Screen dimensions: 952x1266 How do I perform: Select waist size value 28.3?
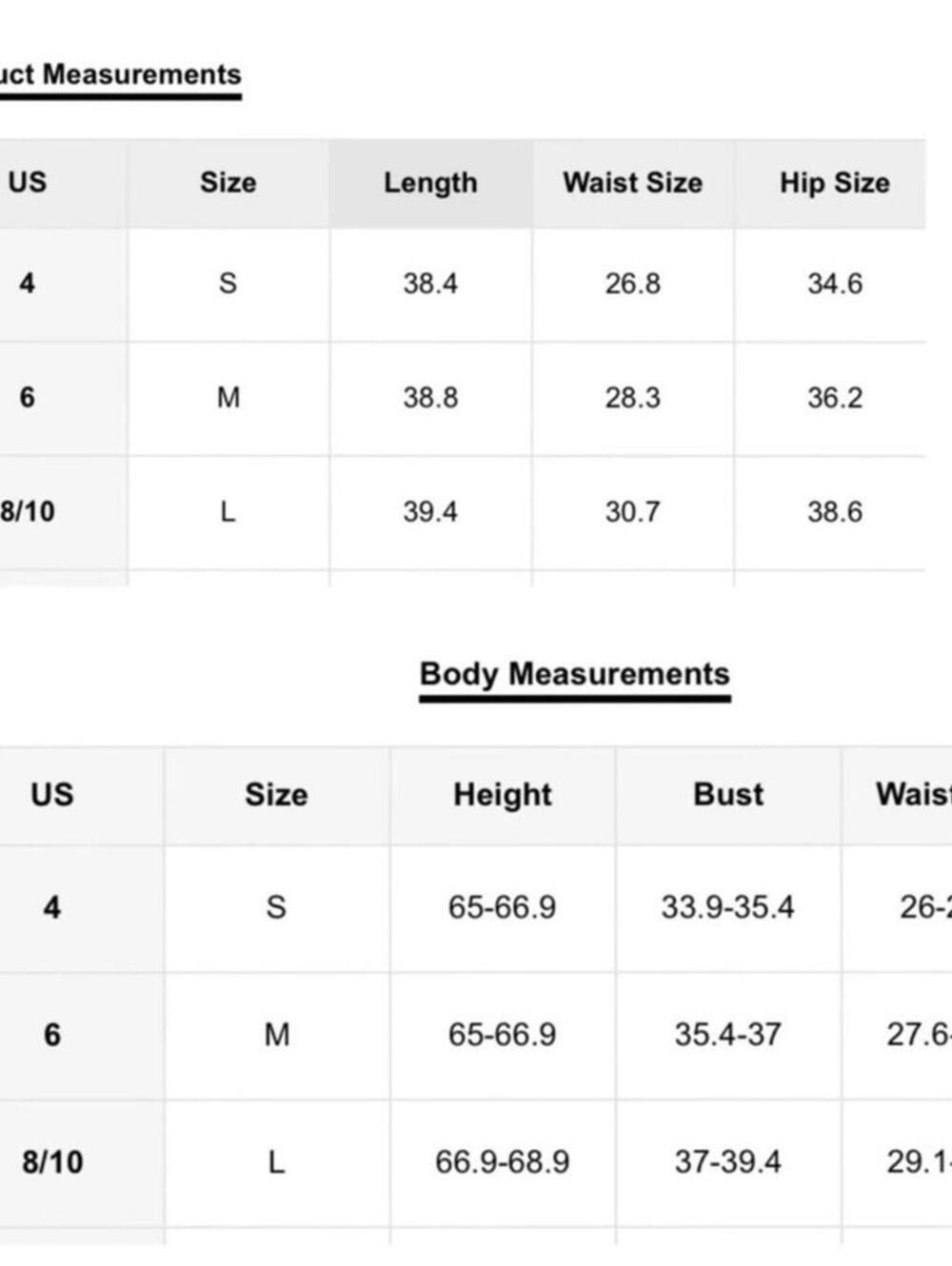click(633, 398)
